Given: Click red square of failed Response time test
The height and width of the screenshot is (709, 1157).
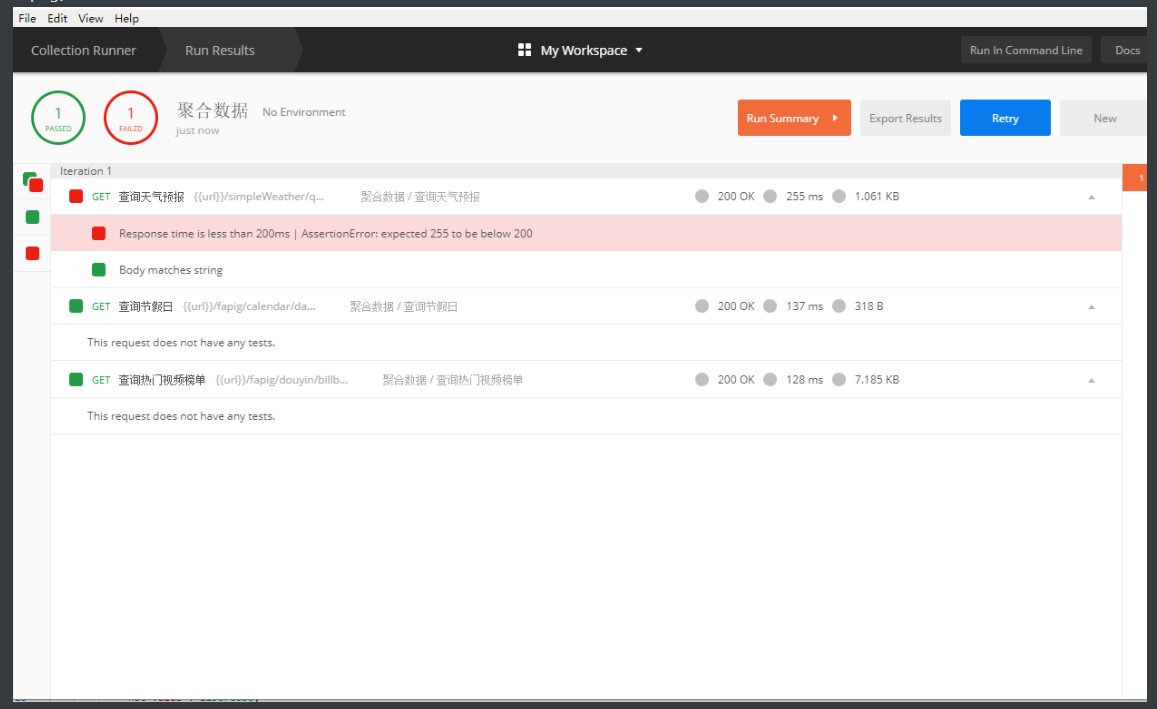Looking at the screenshot, I should coord(99,233).
